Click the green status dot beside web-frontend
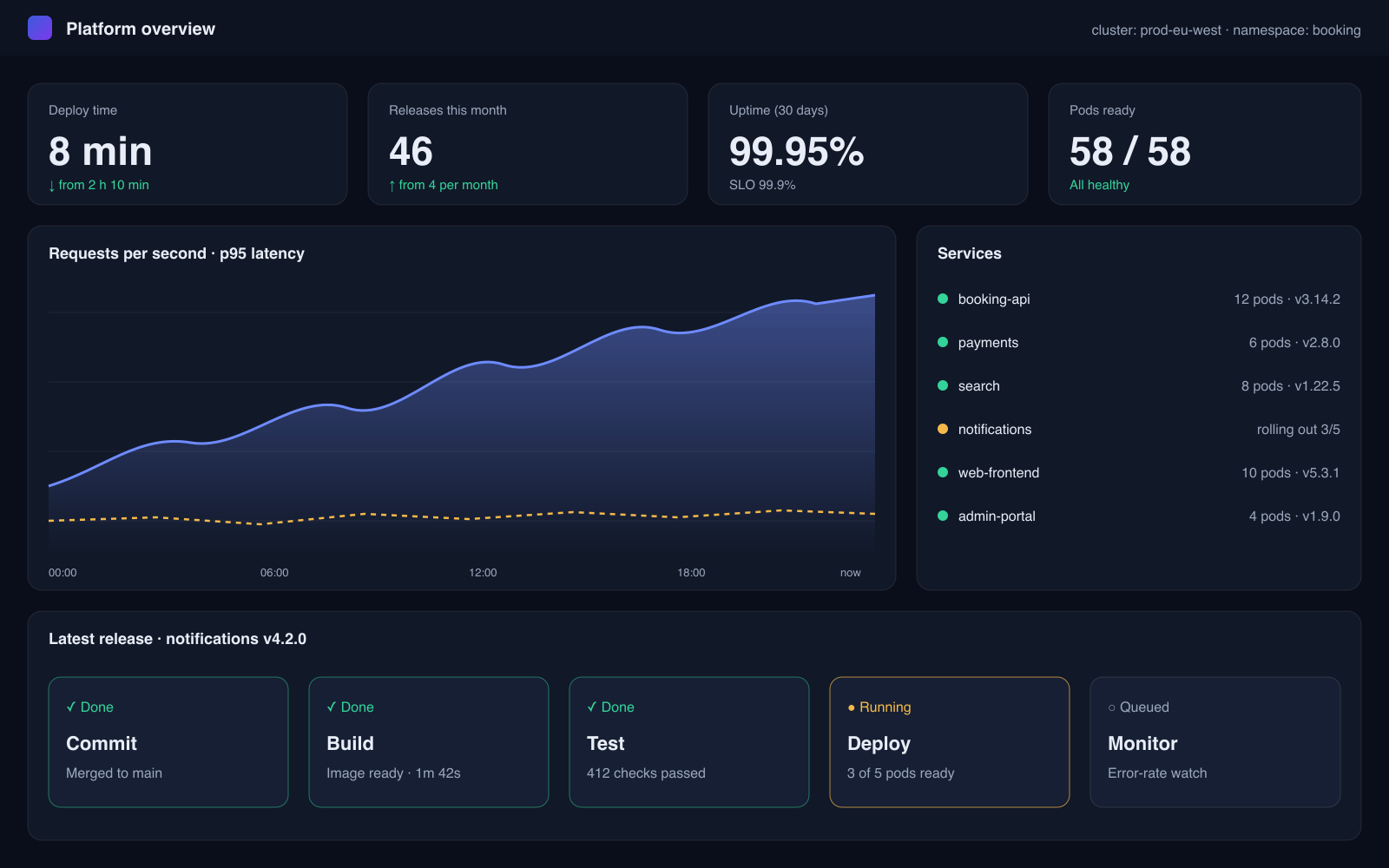This screenshot has height=868, width=1389. tap(943, 472)
